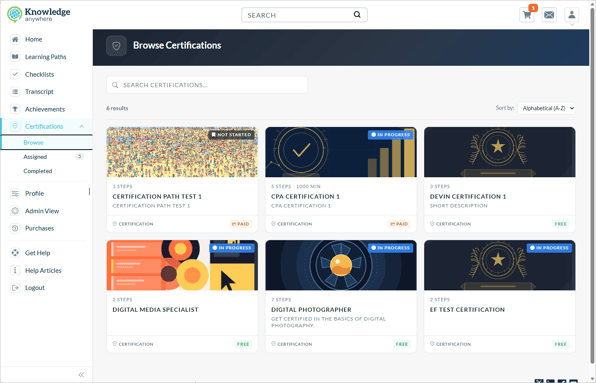Viewport: 596px width, 383px height.
Task: Select the Completed submenu item
Action: point(38,171)
